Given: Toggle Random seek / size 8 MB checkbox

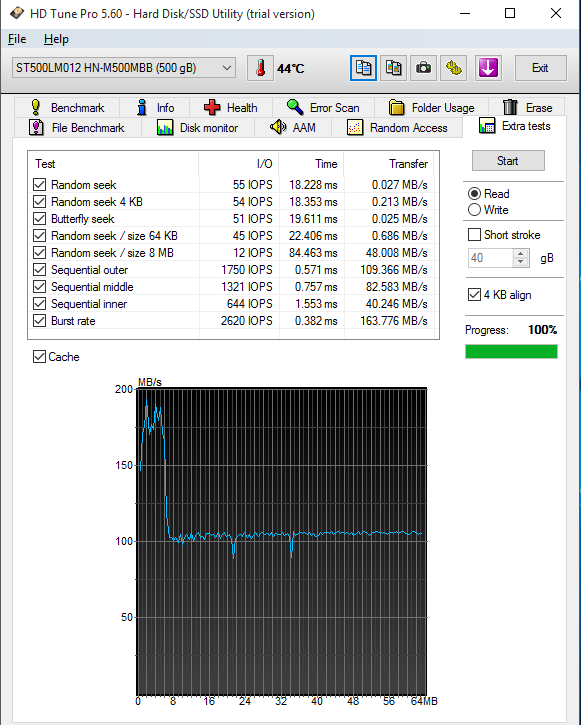Looking at the screenshot, I should pos(40,253).
